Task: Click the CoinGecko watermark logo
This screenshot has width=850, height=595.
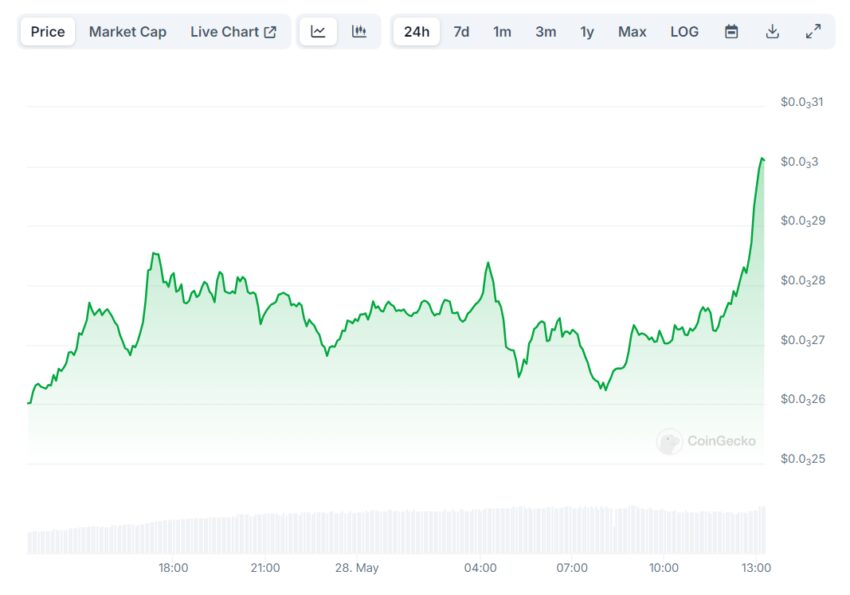Action: 669,441
